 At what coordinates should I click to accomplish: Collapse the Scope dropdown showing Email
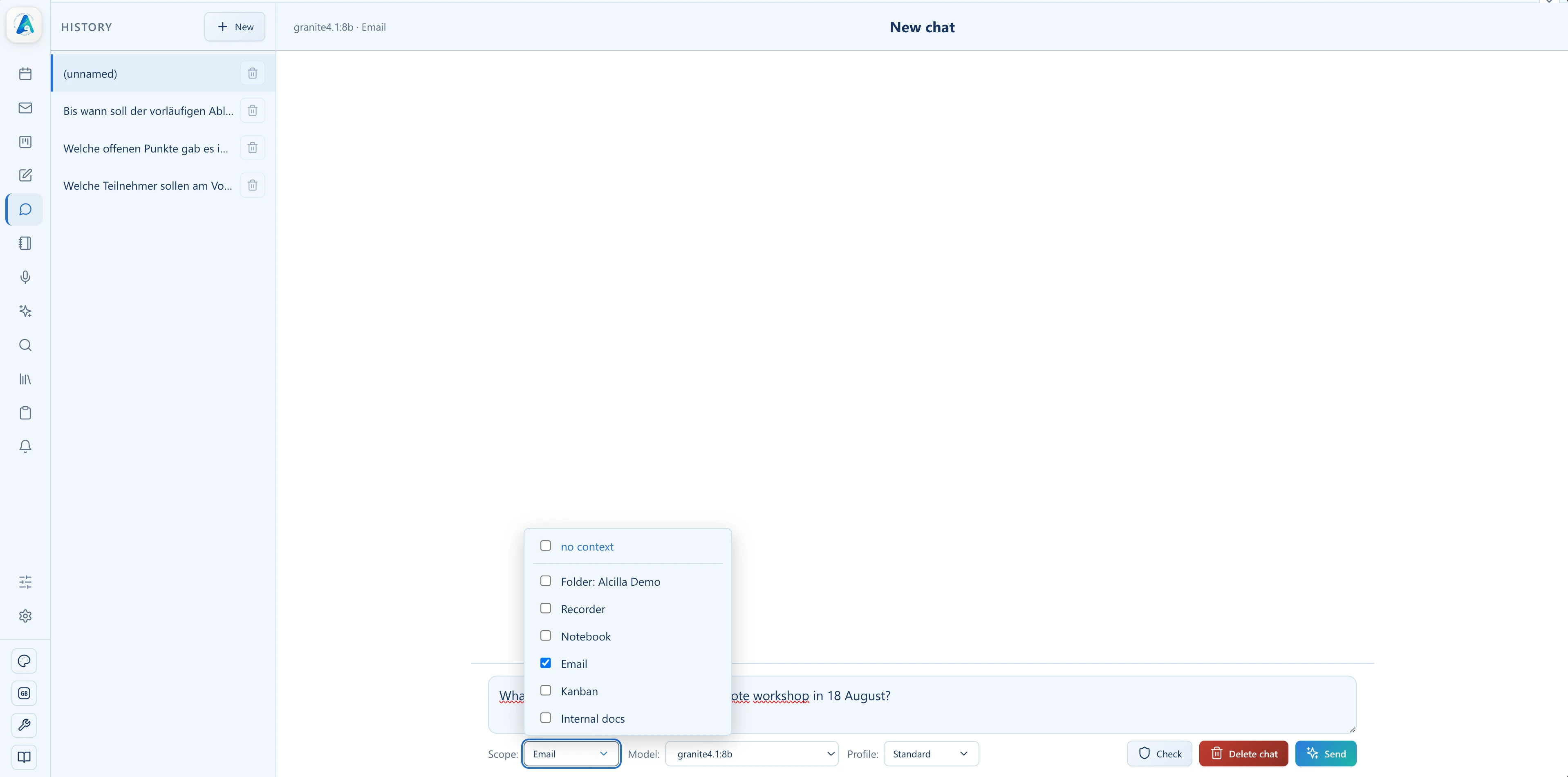coord(571,754)
